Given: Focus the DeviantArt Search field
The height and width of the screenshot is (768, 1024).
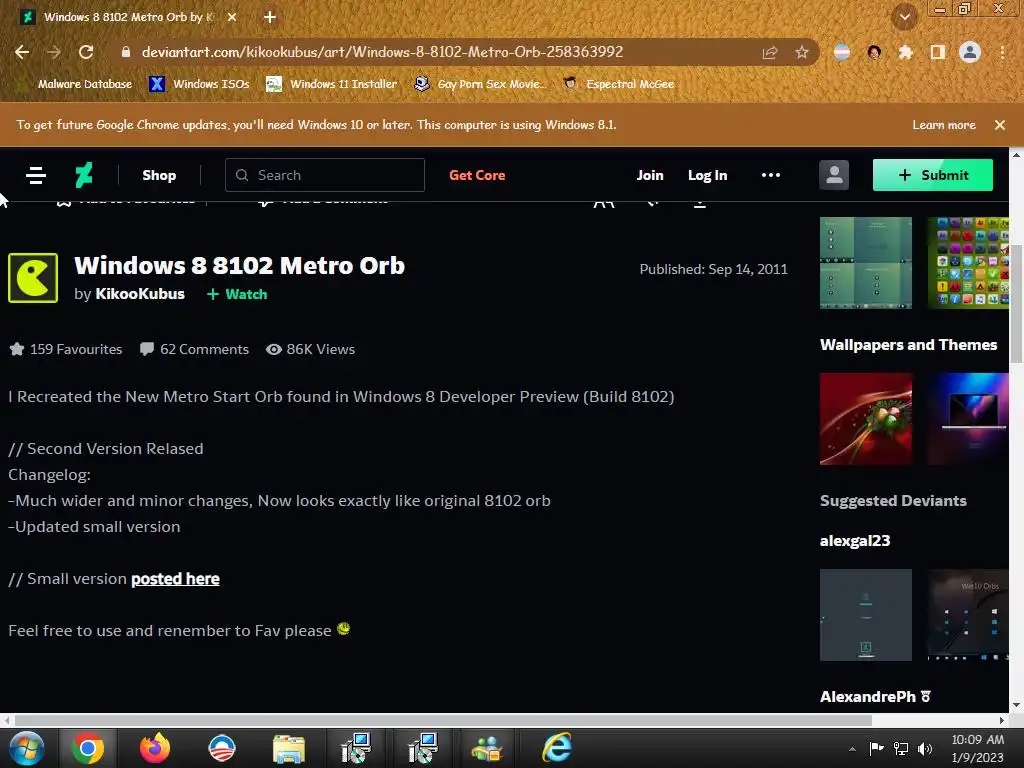Looking at the screenshot, I should point(325,175).
